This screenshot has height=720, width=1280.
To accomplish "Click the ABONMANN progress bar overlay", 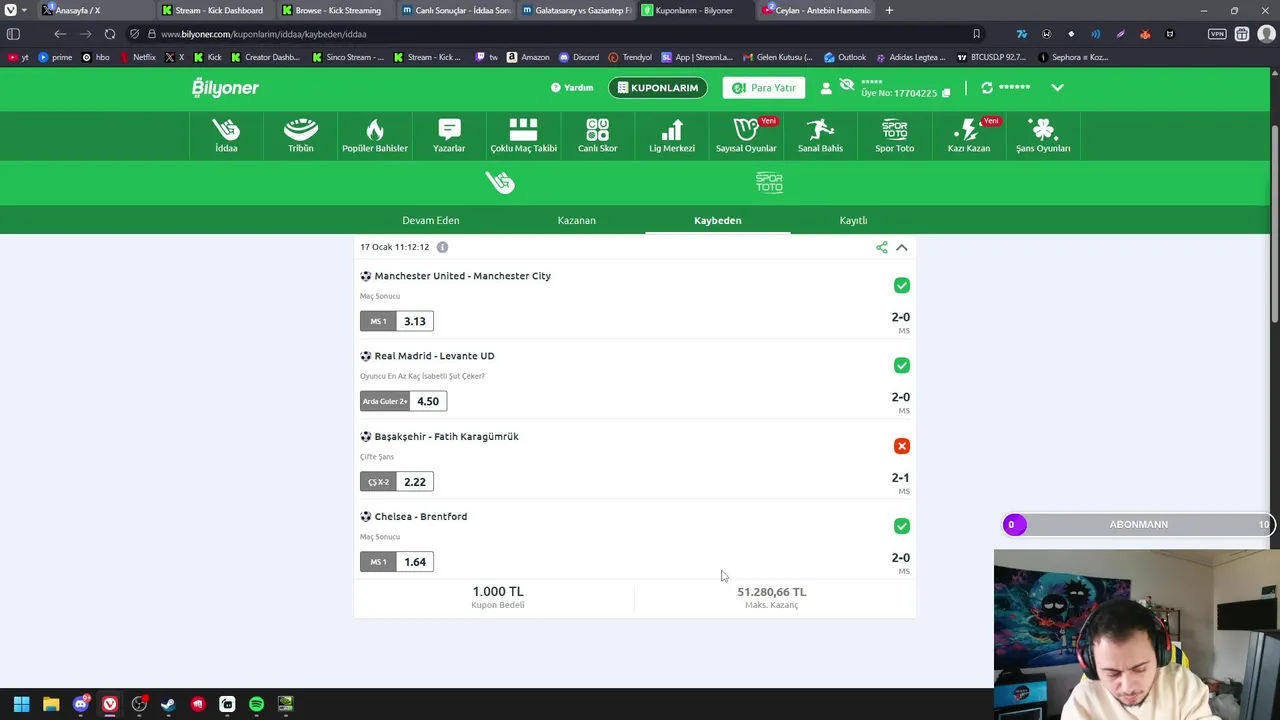I will [x=1139, y=524].
